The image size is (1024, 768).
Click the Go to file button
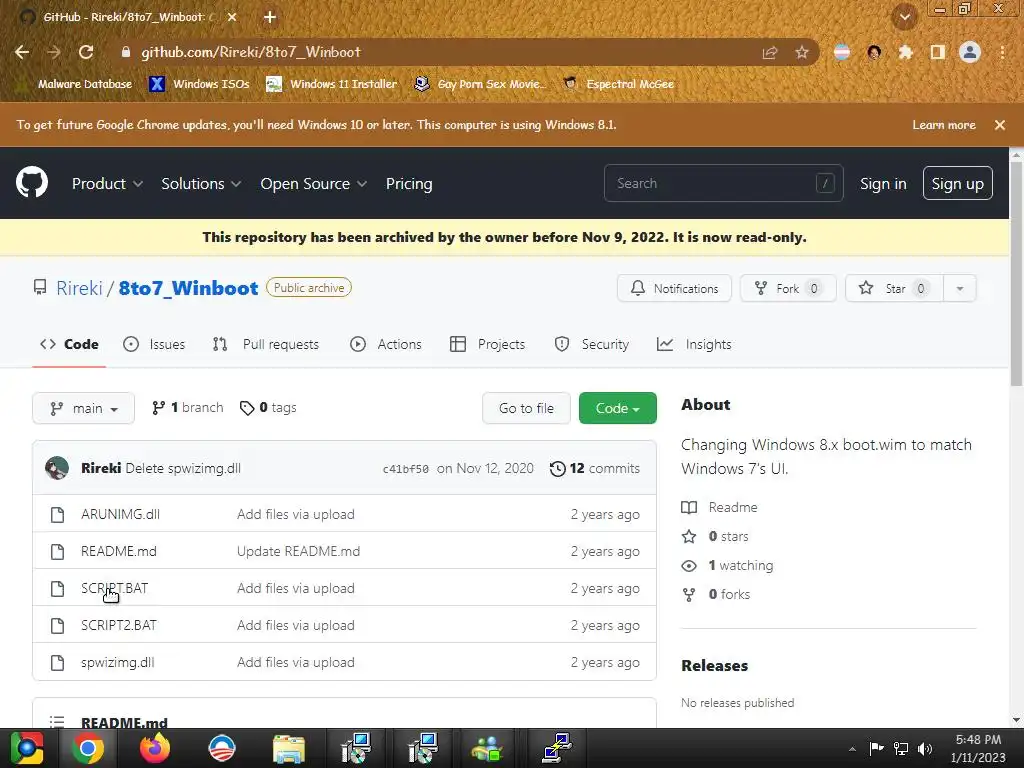click(526, 408)
